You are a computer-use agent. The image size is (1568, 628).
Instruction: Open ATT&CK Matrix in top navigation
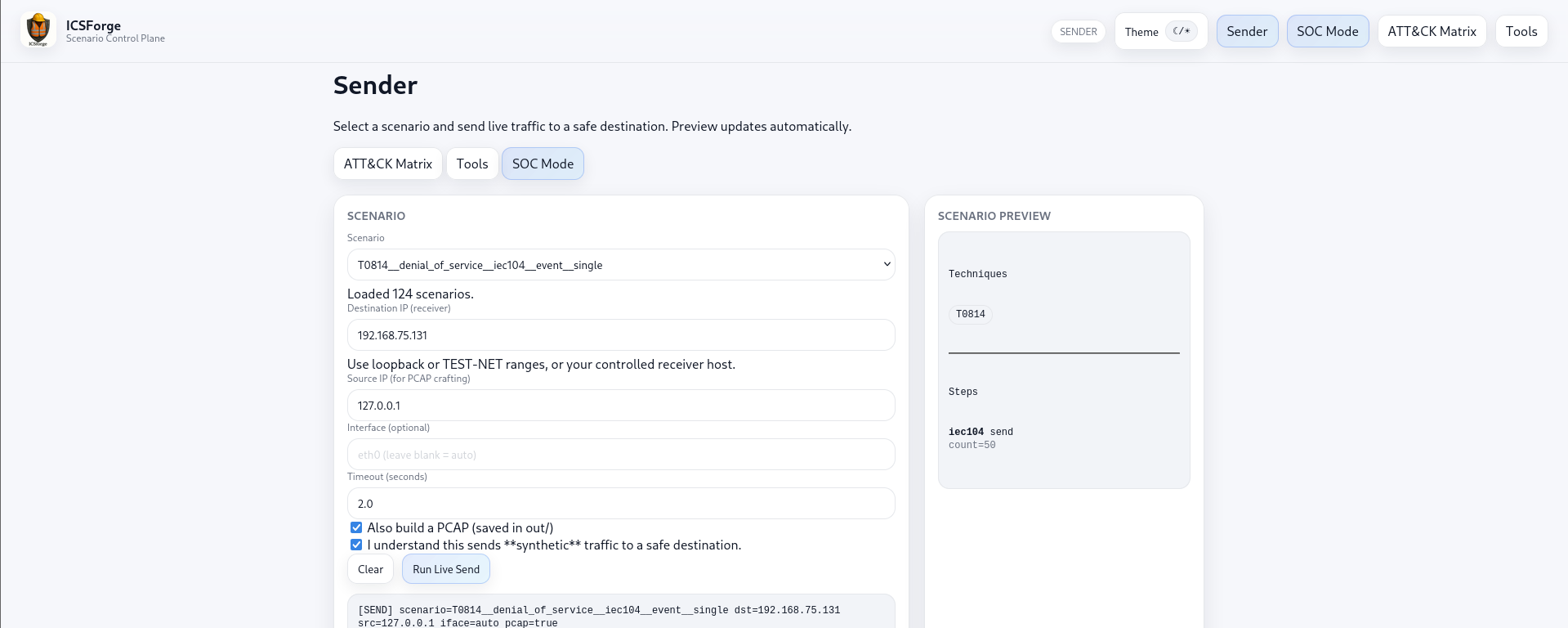click(1432, 31)
